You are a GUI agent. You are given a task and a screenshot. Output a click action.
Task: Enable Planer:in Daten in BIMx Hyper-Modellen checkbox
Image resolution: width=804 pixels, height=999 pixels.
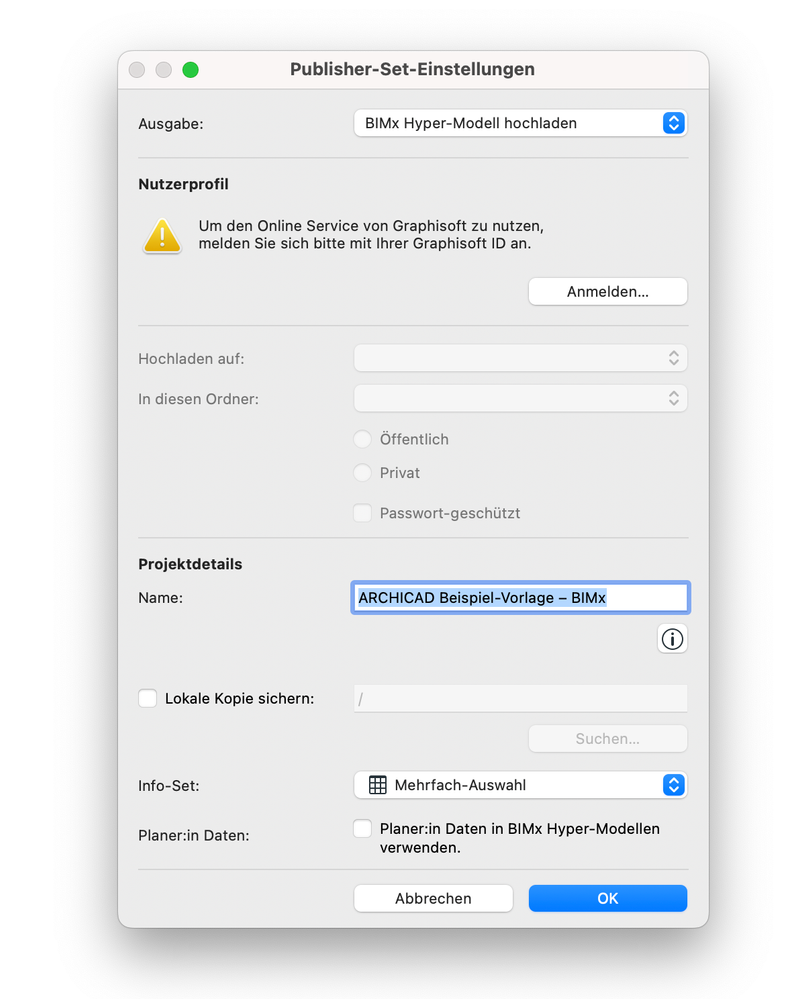(363, 828)
